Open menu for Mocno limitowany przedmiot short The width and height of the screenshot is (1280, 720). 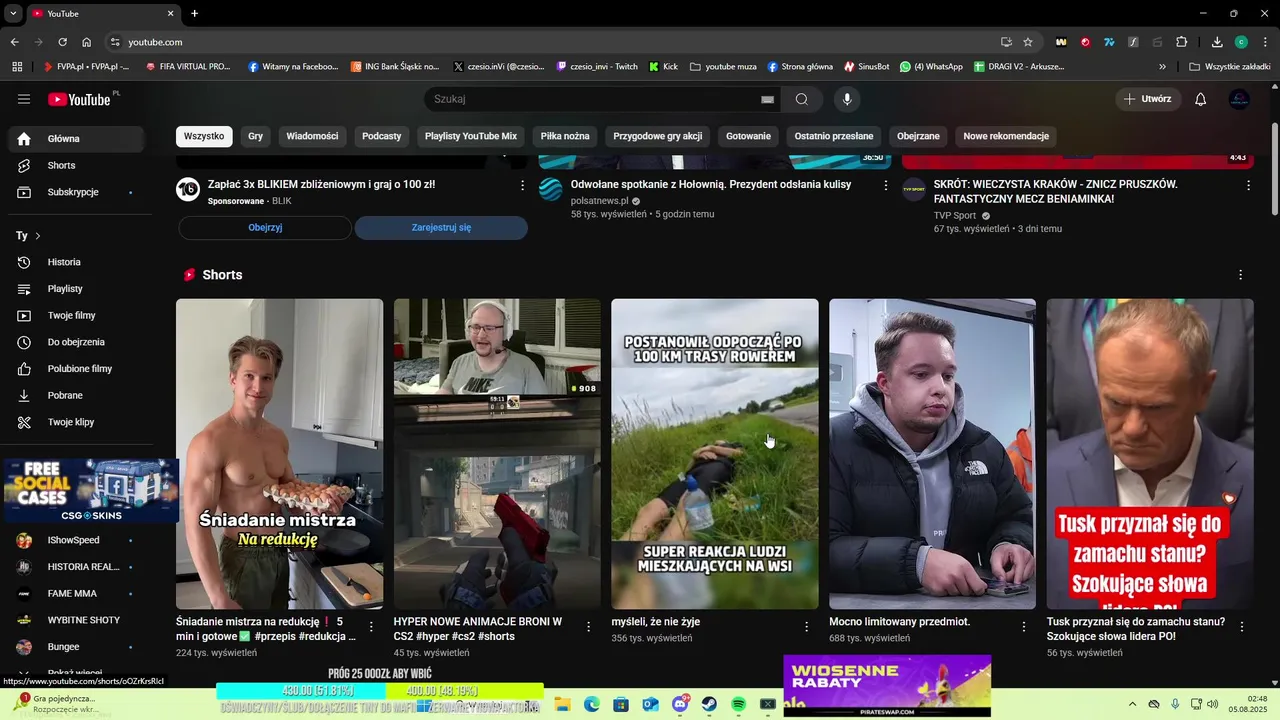[1024, 627]
